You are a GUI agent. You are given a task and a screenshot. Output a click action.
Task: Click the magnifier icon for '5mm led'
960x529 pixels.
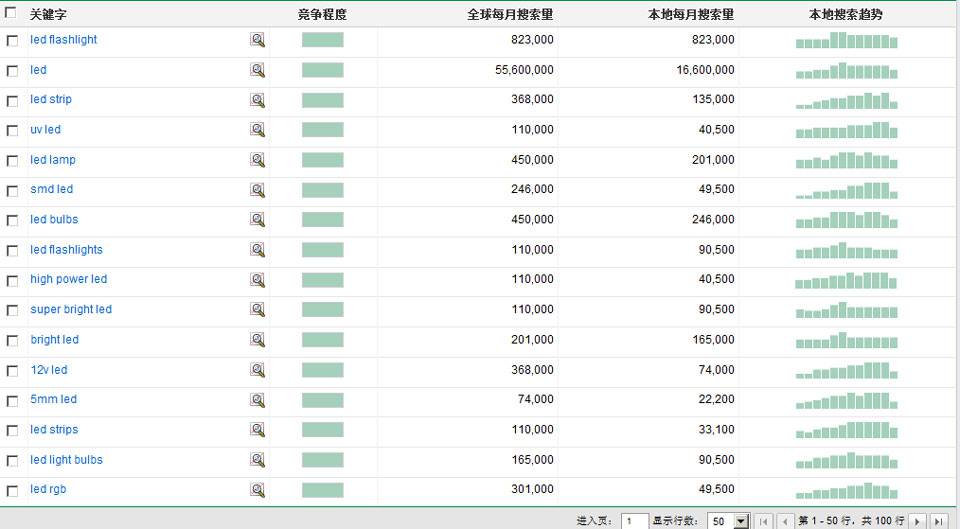point(257,400)
